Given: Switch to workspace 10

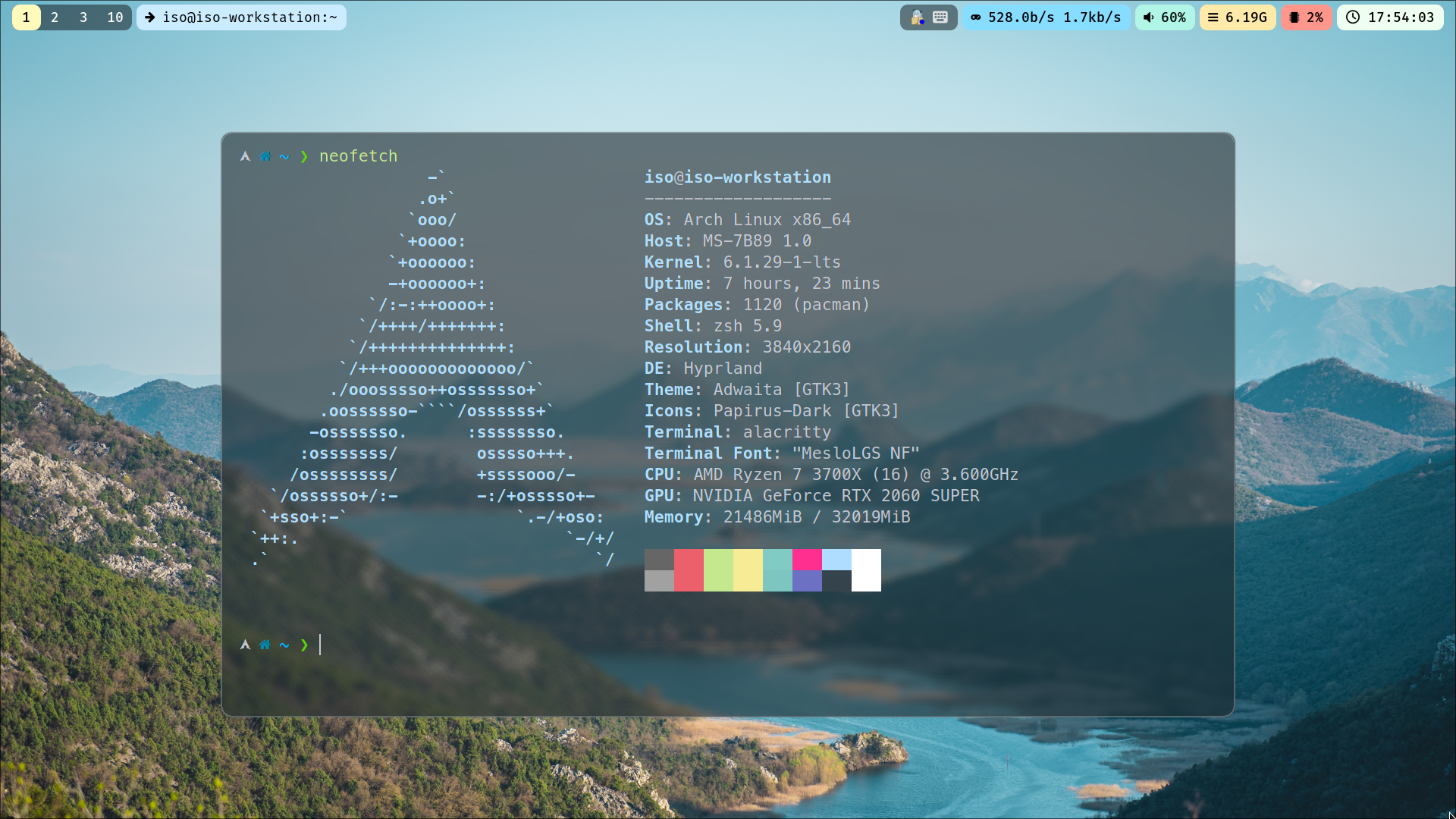Looking at the screenshot, I should click(x=115, y=17).
